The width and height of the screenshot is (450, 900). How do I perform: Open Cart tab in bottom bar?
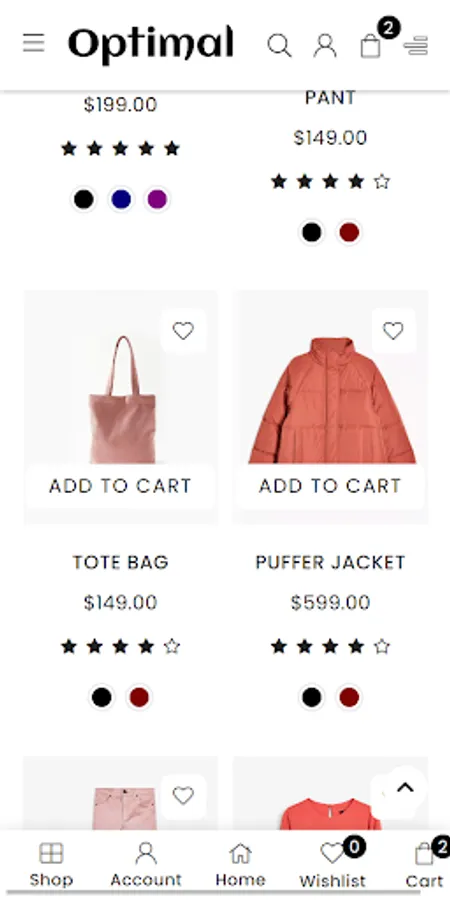point(425,865)
